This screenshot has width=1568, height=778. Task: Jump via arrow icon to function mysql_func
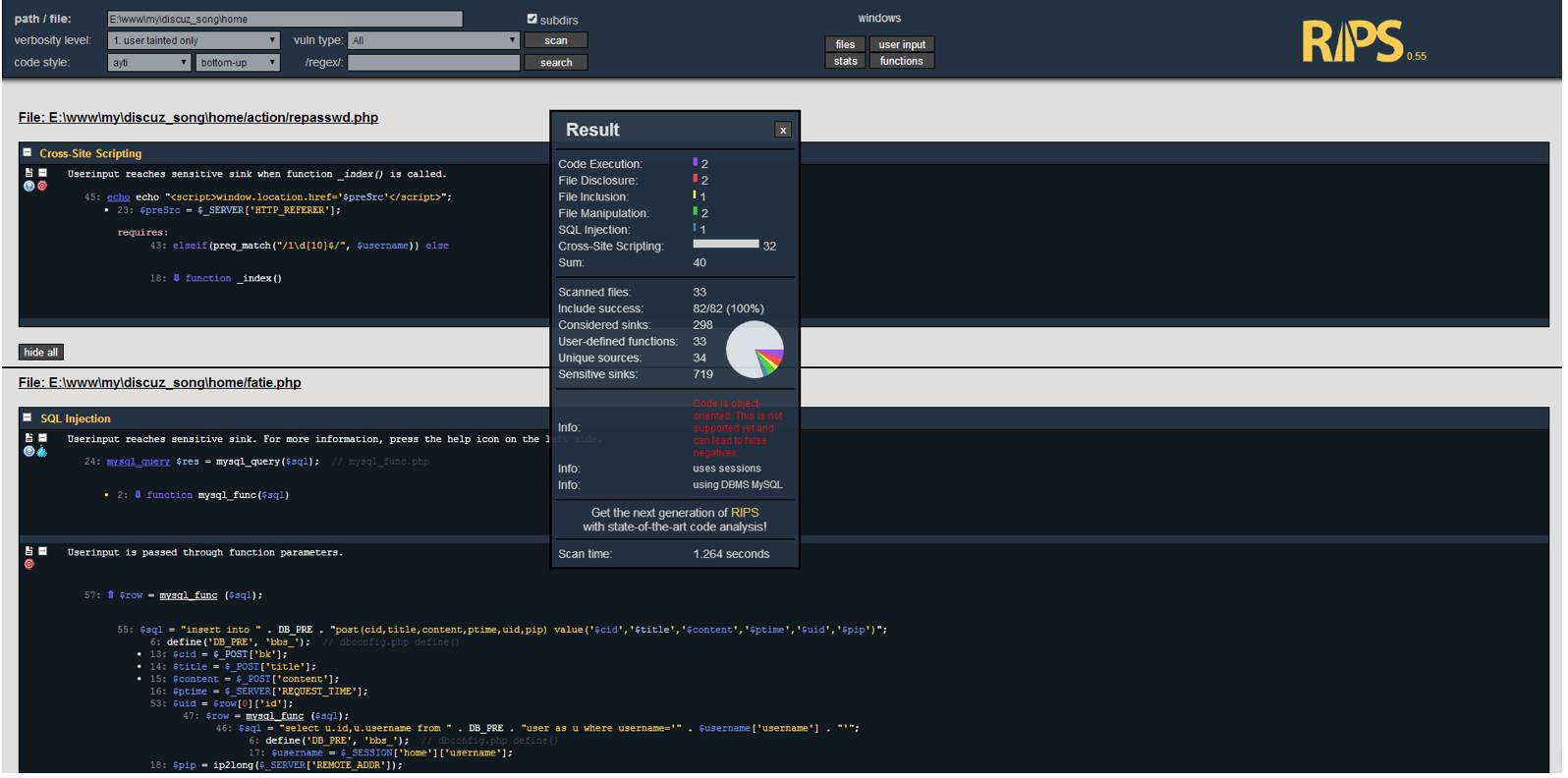(x=139, y=495)
